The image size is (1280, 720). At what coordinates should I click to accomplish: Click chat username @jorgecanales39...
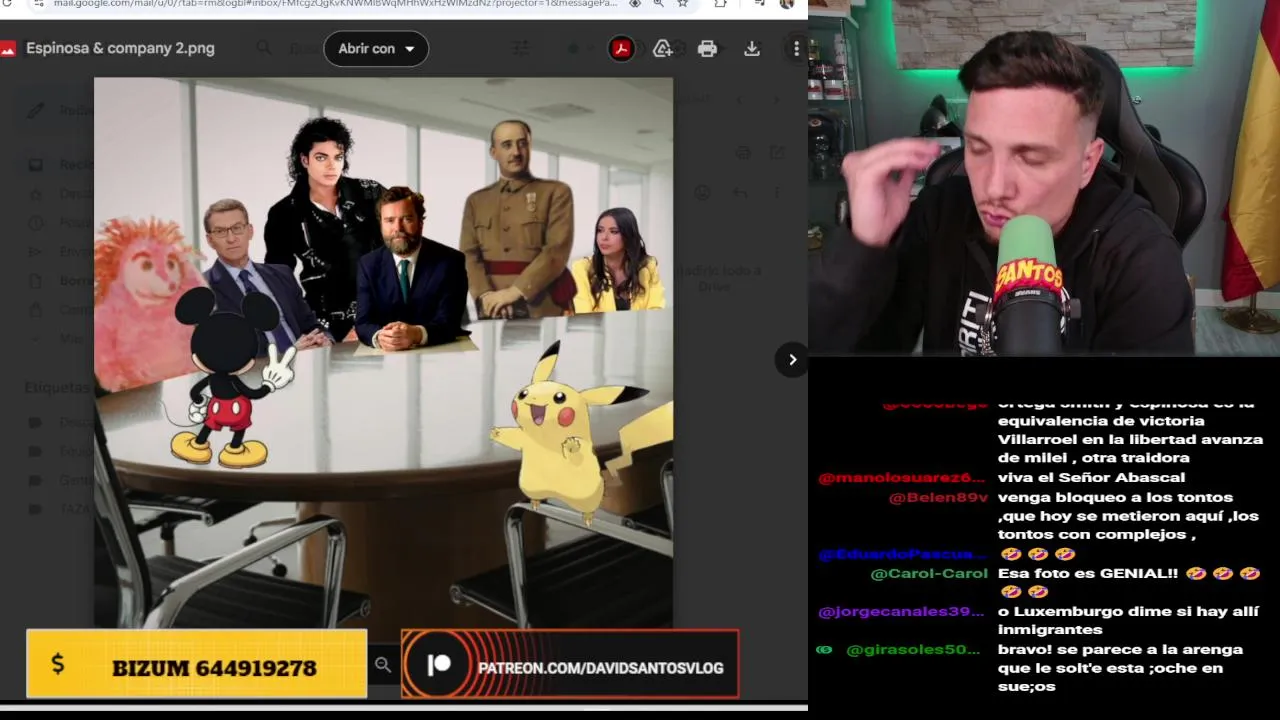coord(902,611)
